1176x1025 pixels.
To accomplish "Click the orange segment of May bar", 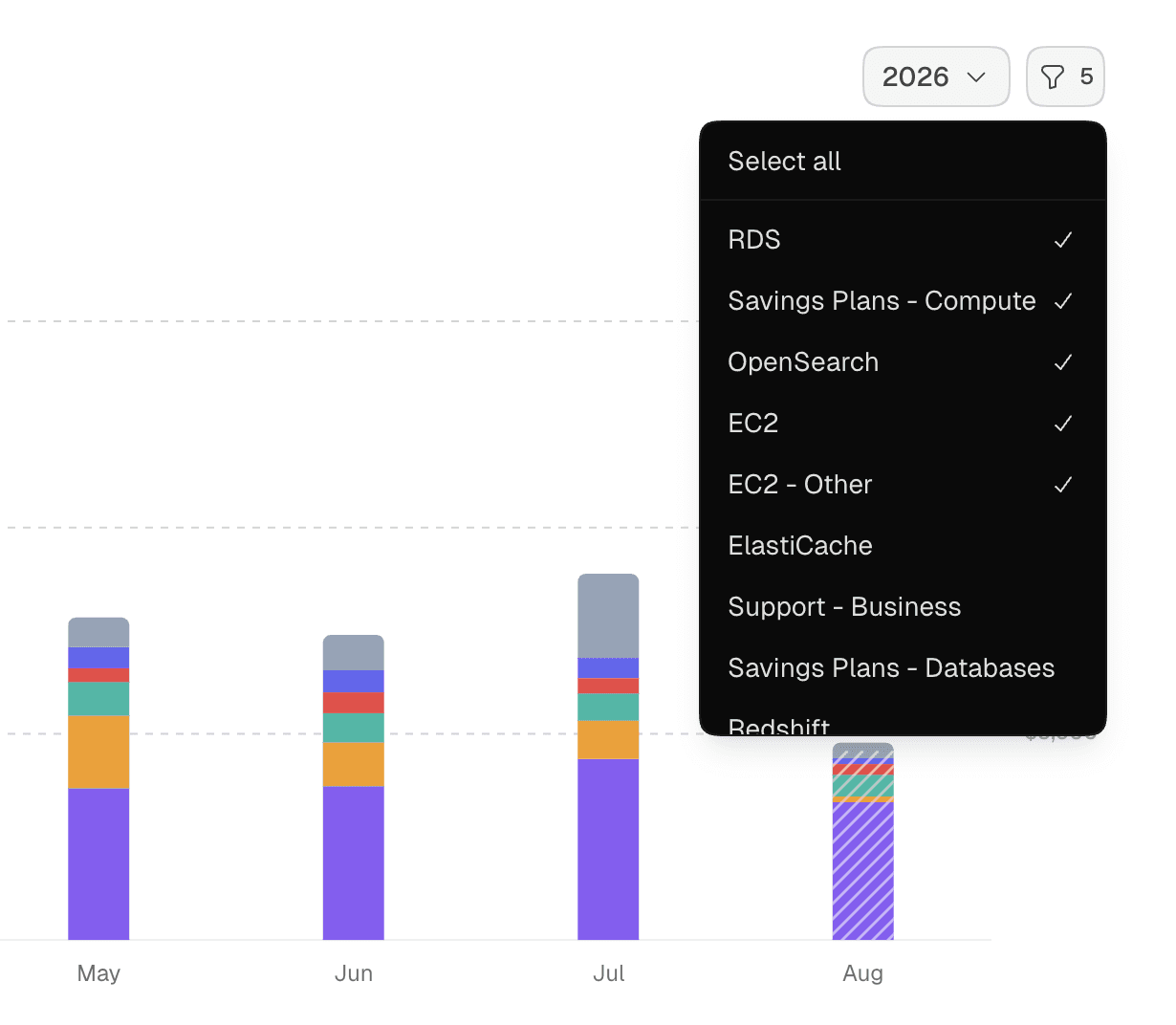I will tap(98, 752).
